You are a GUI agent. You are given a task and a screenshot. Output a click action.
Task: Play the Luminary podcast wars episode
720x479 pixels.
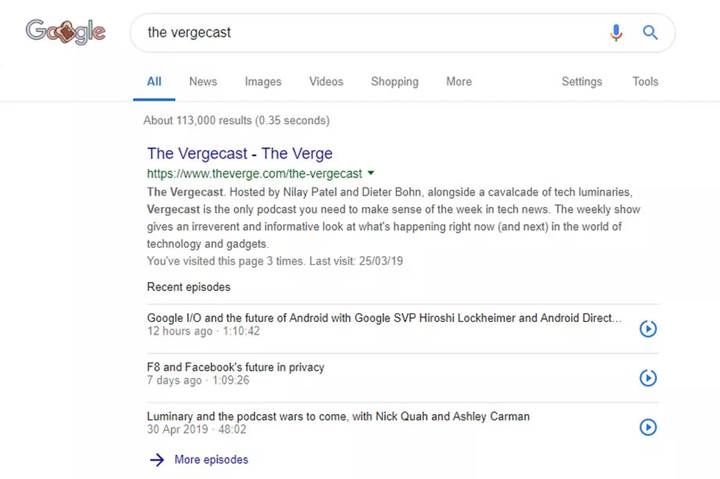tap(648, 427)
